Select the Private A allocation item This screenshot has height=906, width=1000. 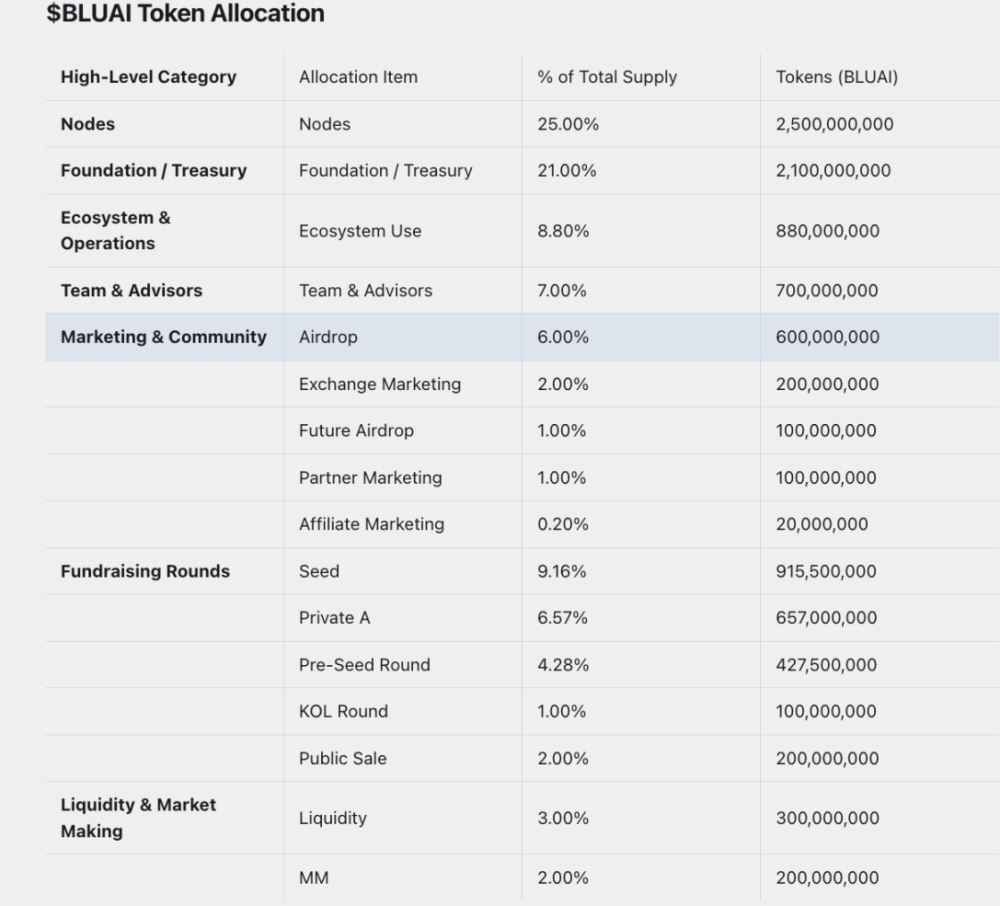334,618
